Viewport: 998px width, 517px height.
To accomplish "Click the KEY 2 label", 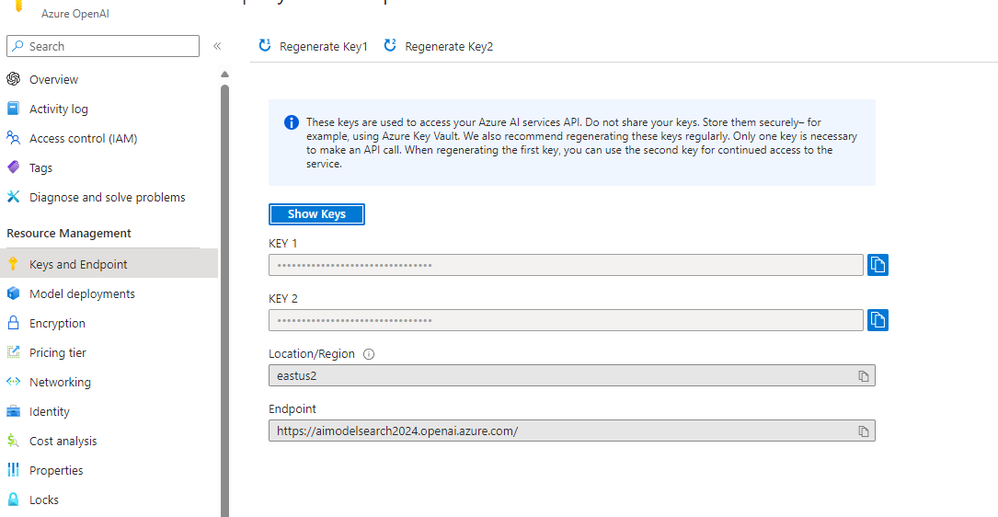I will click(283, 299).
